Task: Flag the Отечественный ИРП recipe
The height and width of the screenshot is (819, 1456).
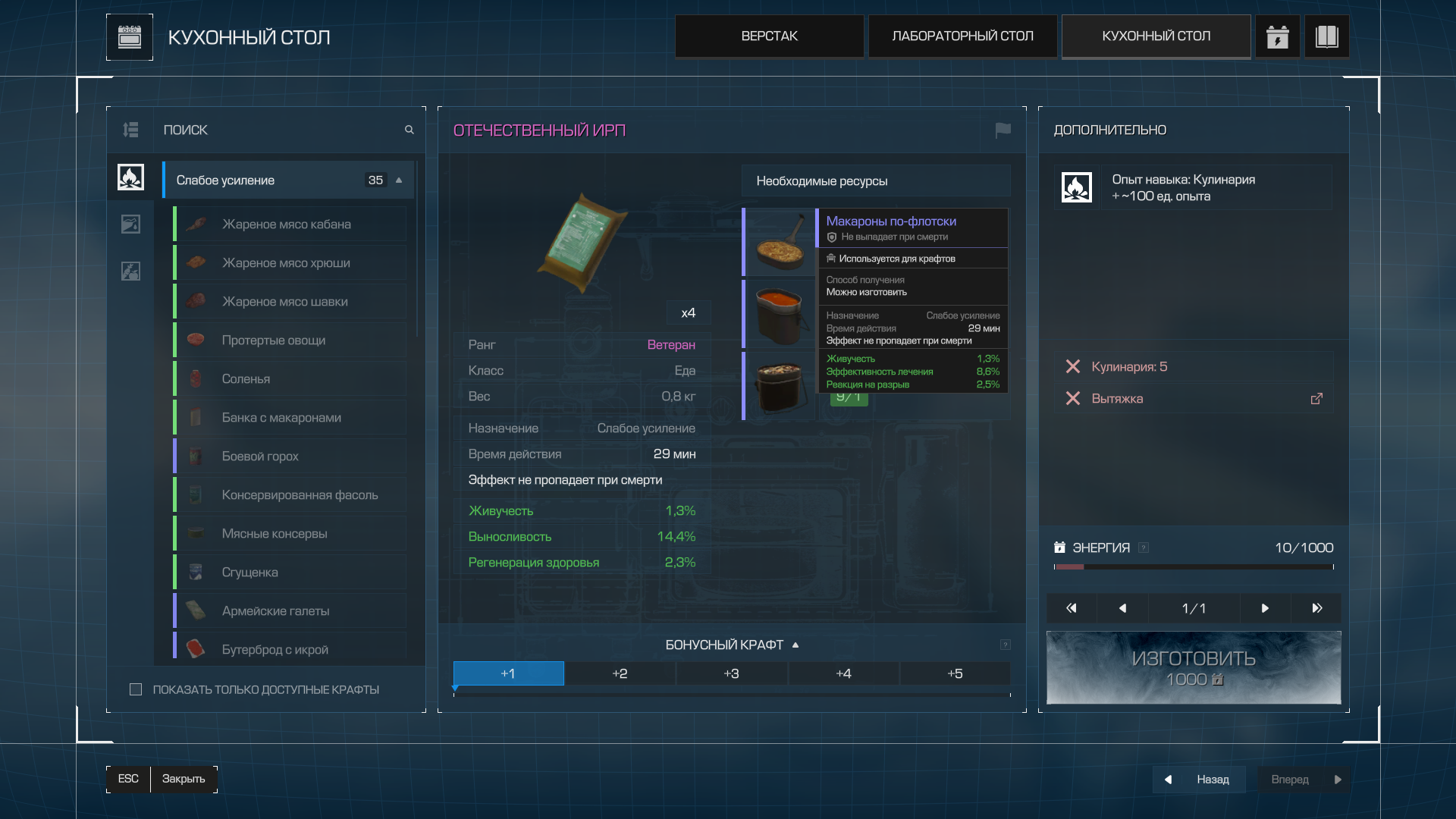Action: 1003,130
